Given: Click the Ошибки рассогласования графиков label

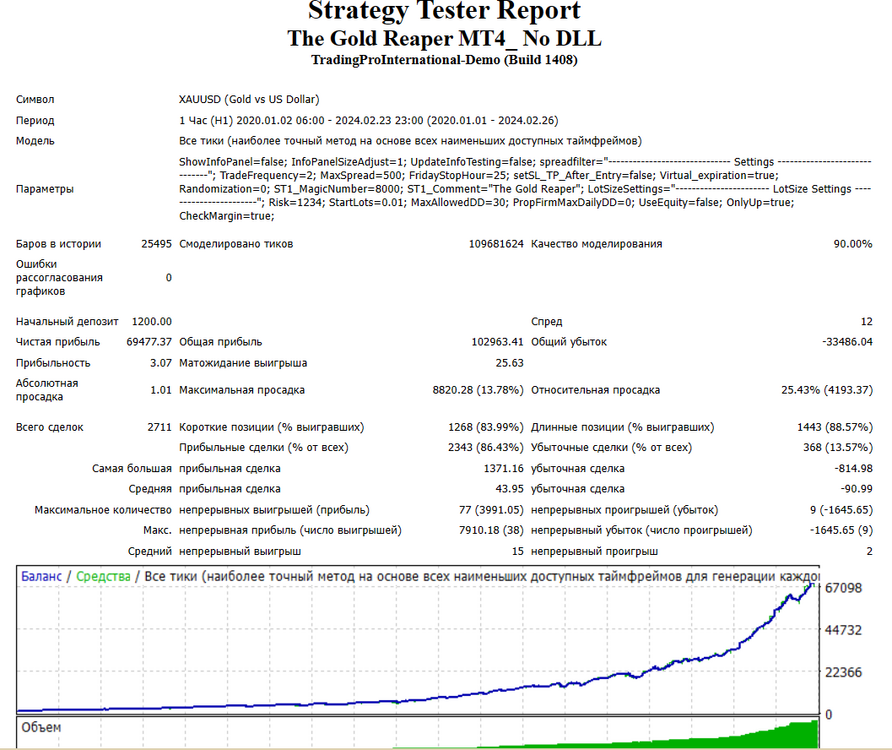Looking at the screenshot, I should (x=59, y=278).
